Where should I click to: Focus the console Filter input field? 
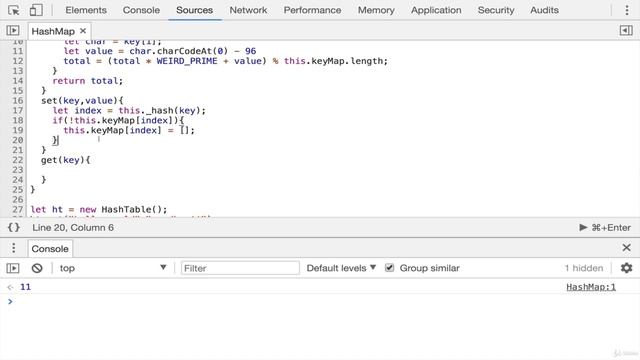pos(240,268)
